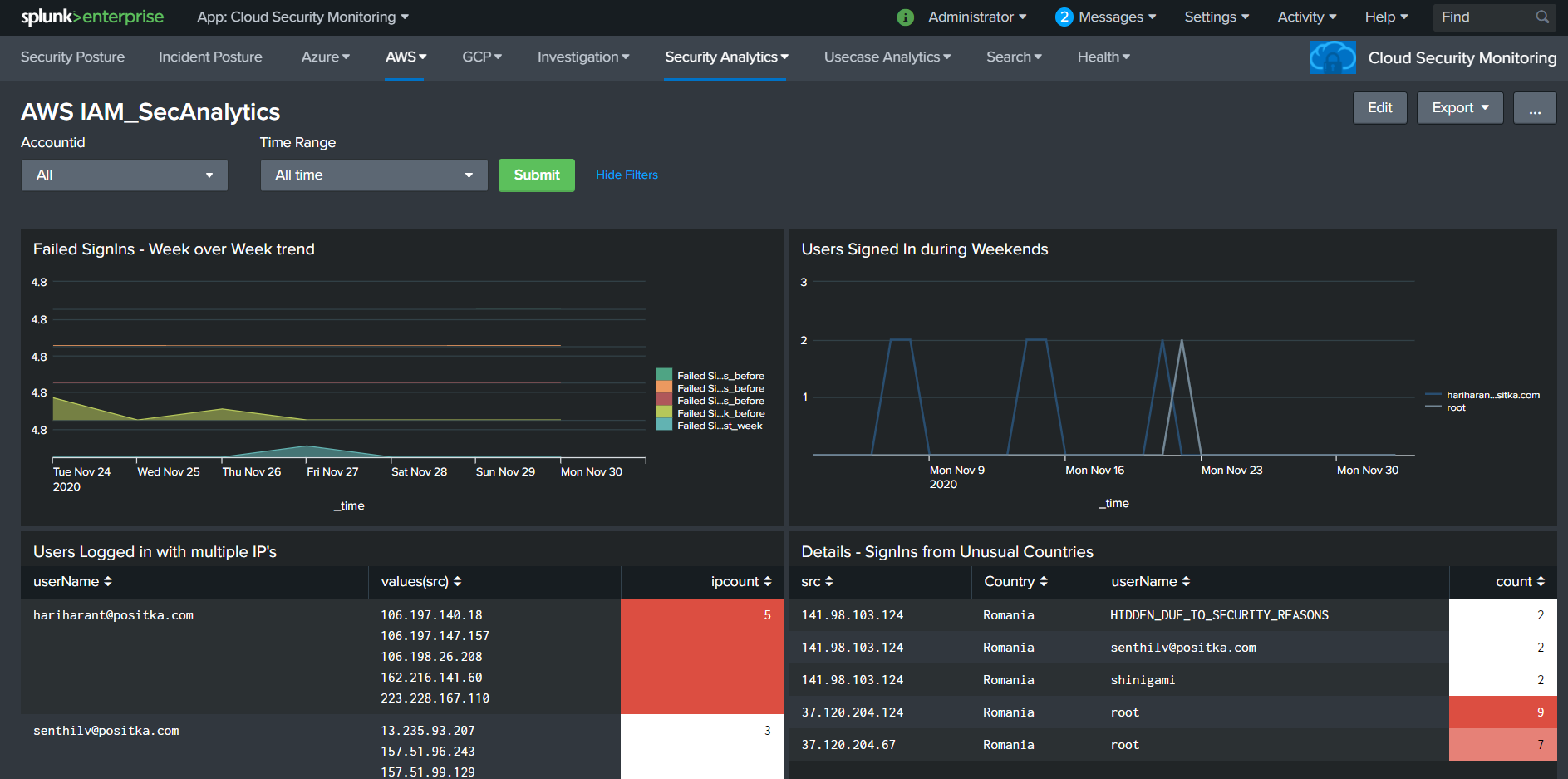1568x779 pixels.
Task: Click the more actions ellipsis button
Action: coord(1535,107)
